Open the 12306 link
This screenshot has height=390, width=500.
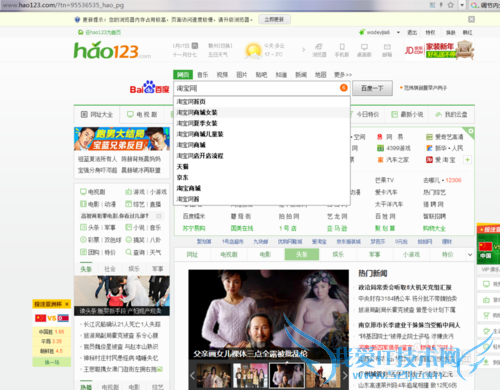[453, 180]
